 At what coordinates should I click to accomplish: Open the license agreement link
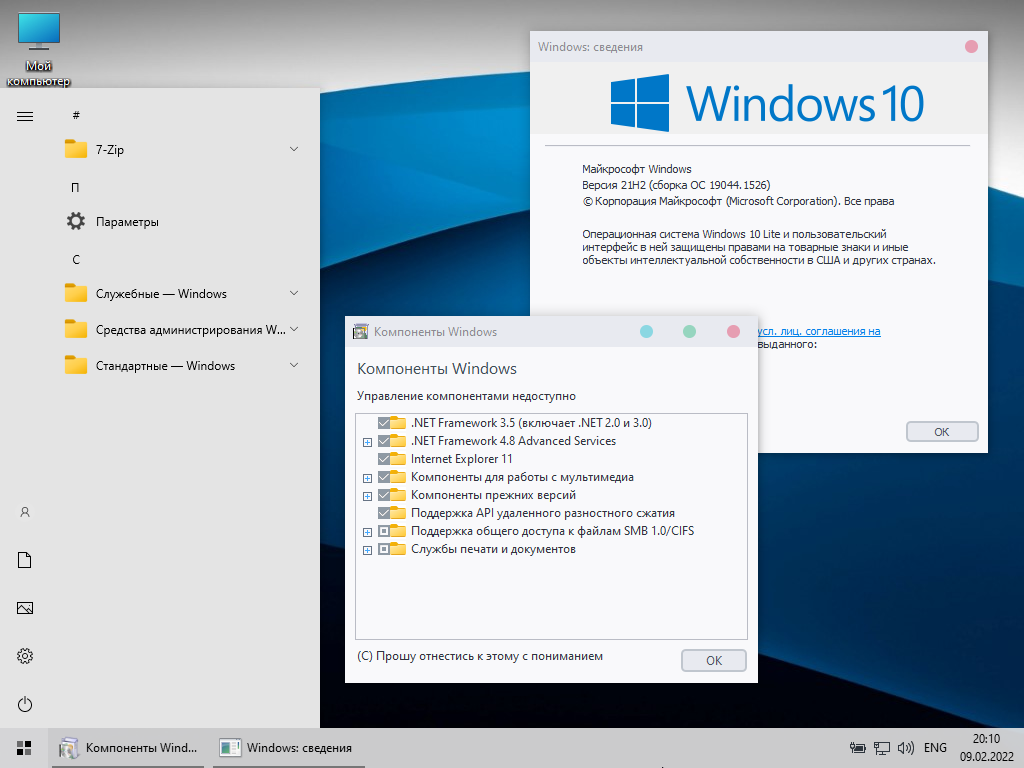820,332
